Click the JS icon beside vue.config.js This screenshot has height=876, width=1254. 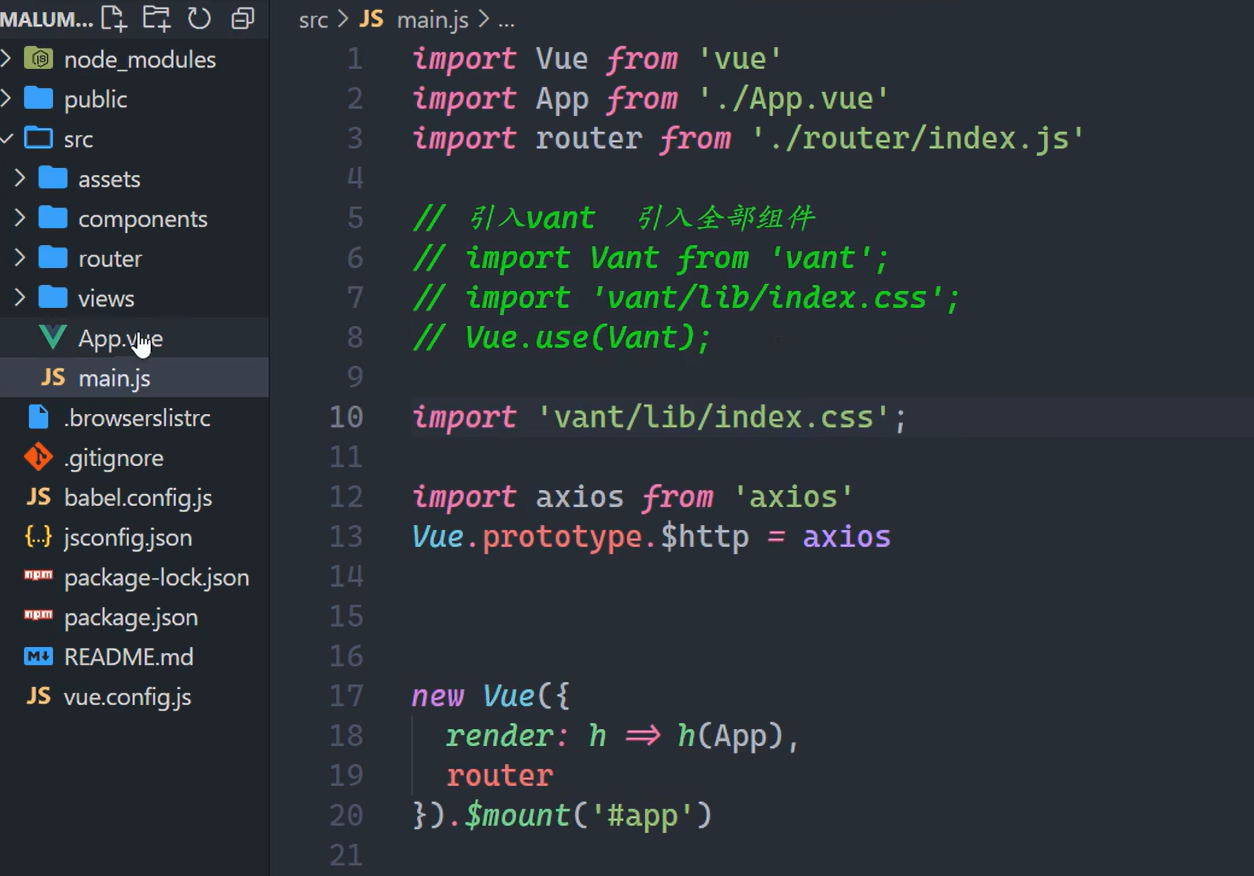pos(38,696)
